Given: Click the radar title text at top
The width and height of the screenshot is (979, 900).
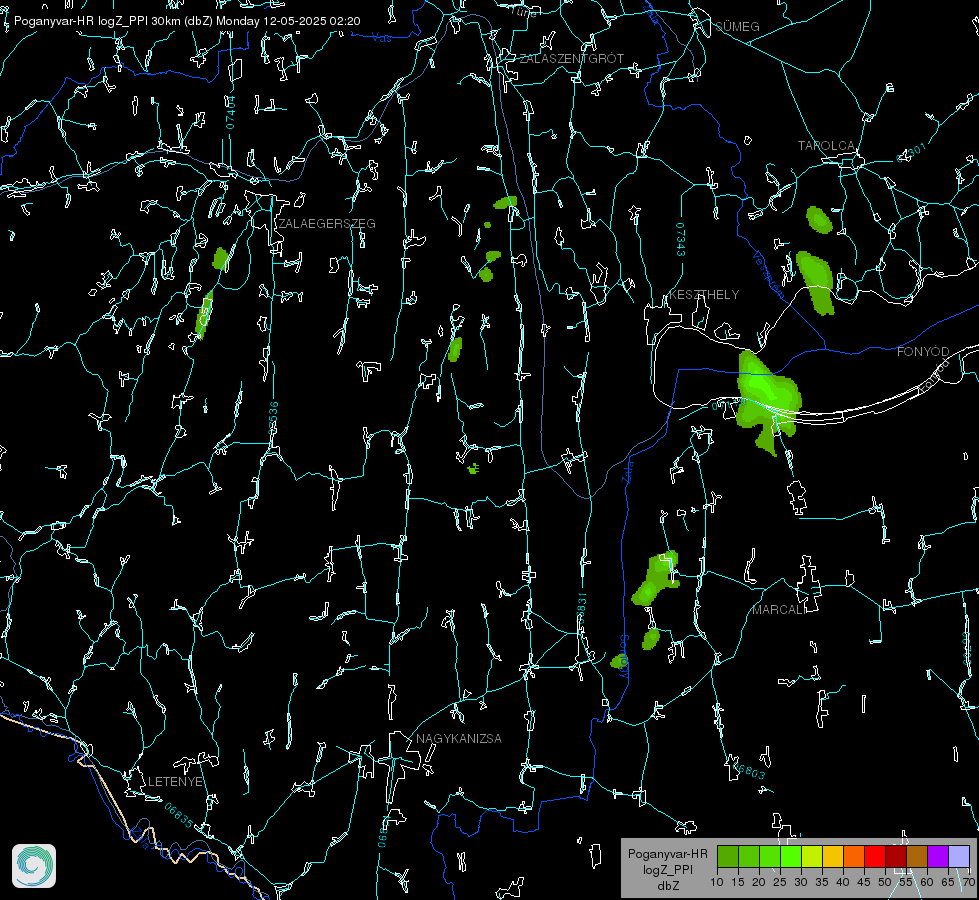Looking at the screenshot, I should coord(187,21).
